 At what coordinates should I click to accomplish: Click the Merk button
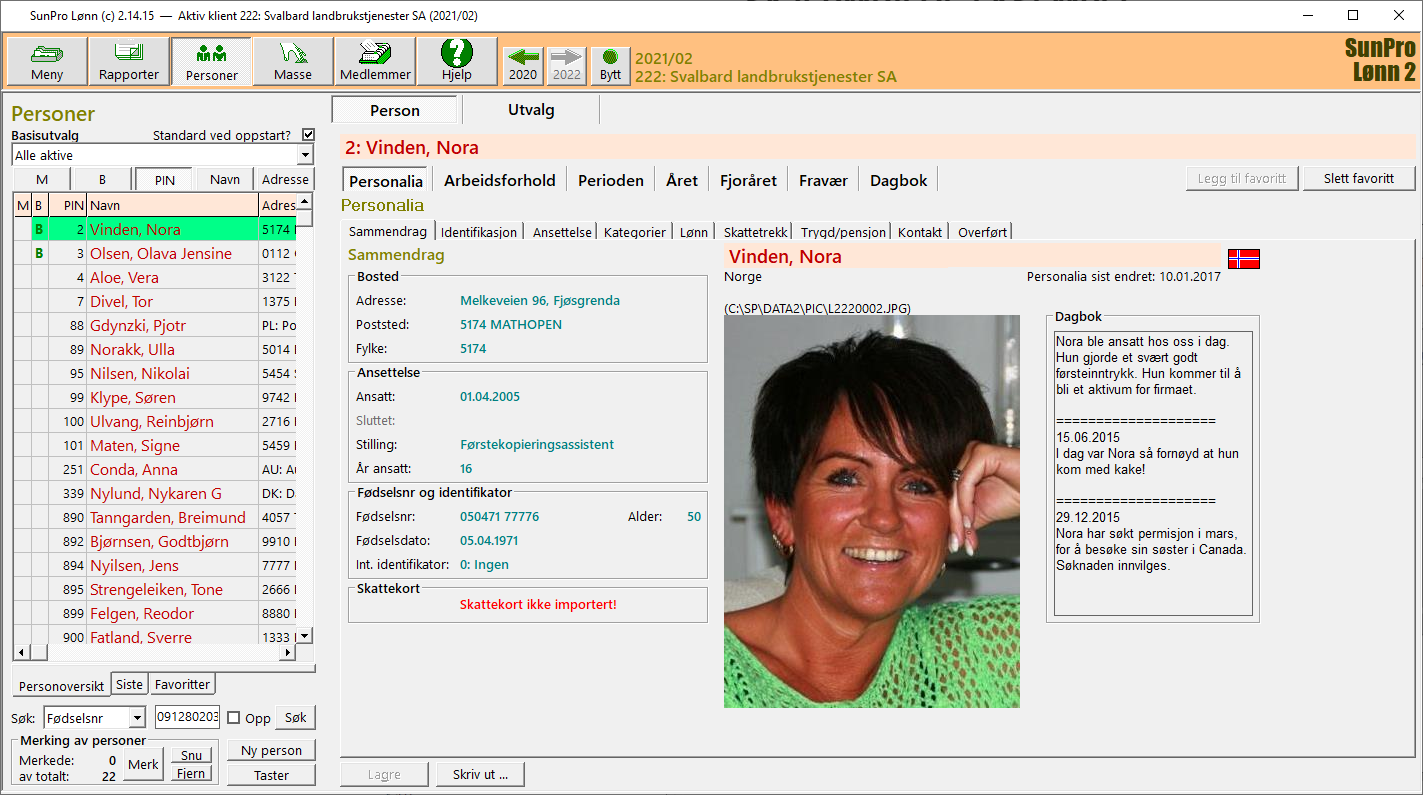point(144,764)
